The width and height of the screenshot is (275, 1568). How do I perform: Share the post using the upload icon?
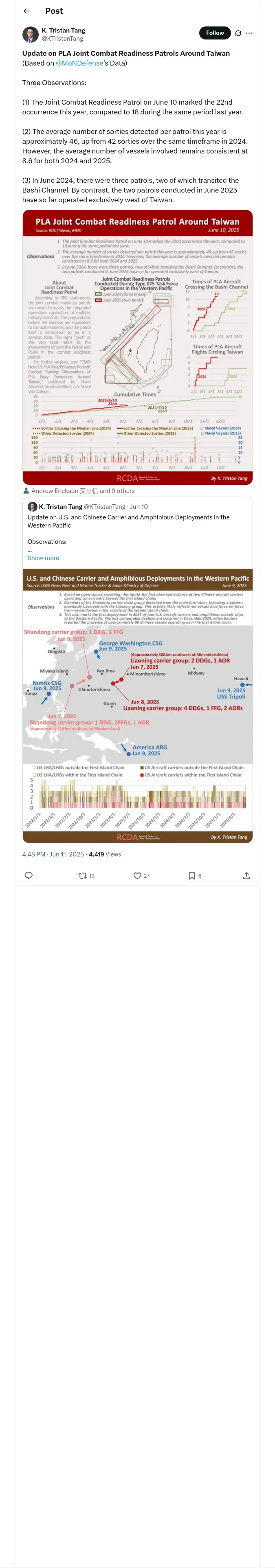click(246, 875)
